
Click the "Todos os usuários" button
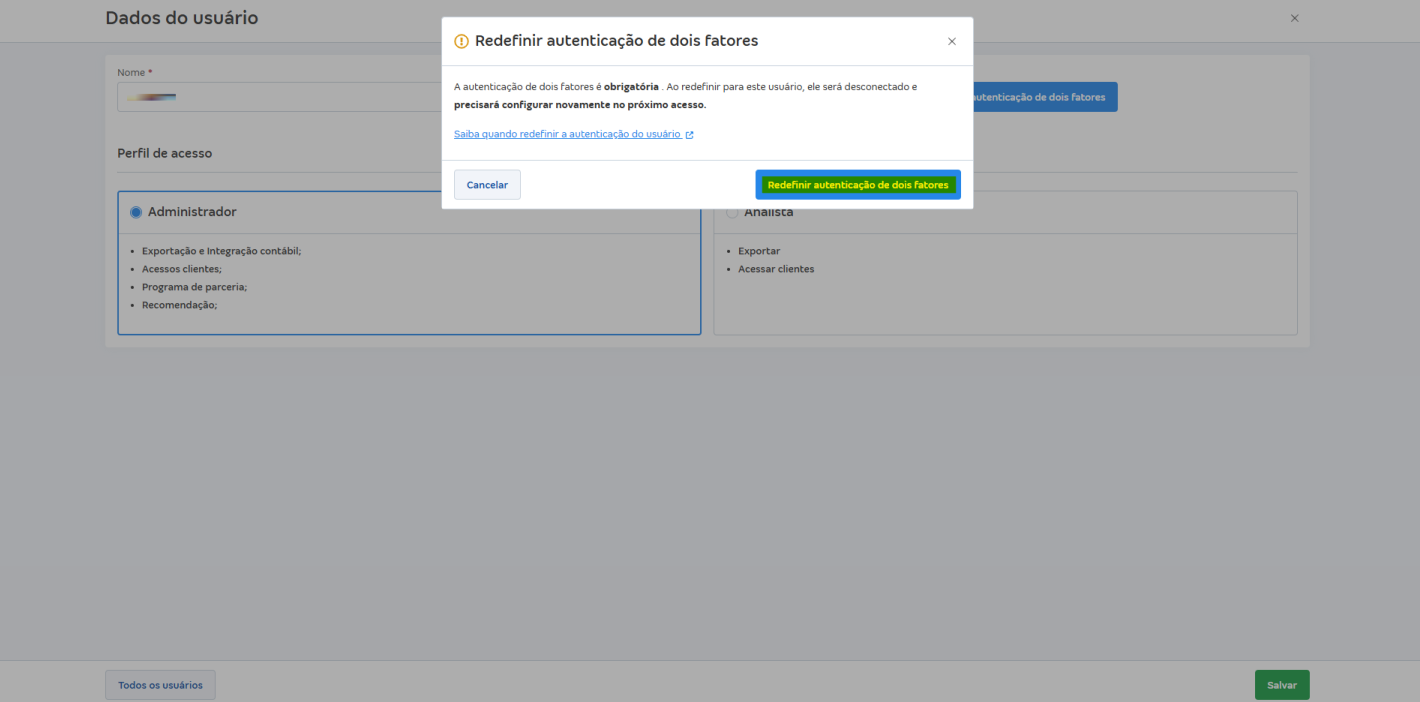160,684
